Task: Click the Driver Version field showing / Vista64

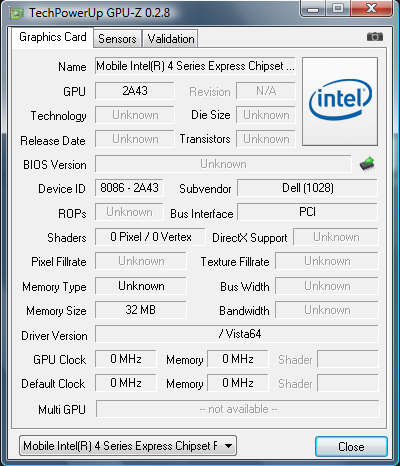Action: [x=237, y=334]
